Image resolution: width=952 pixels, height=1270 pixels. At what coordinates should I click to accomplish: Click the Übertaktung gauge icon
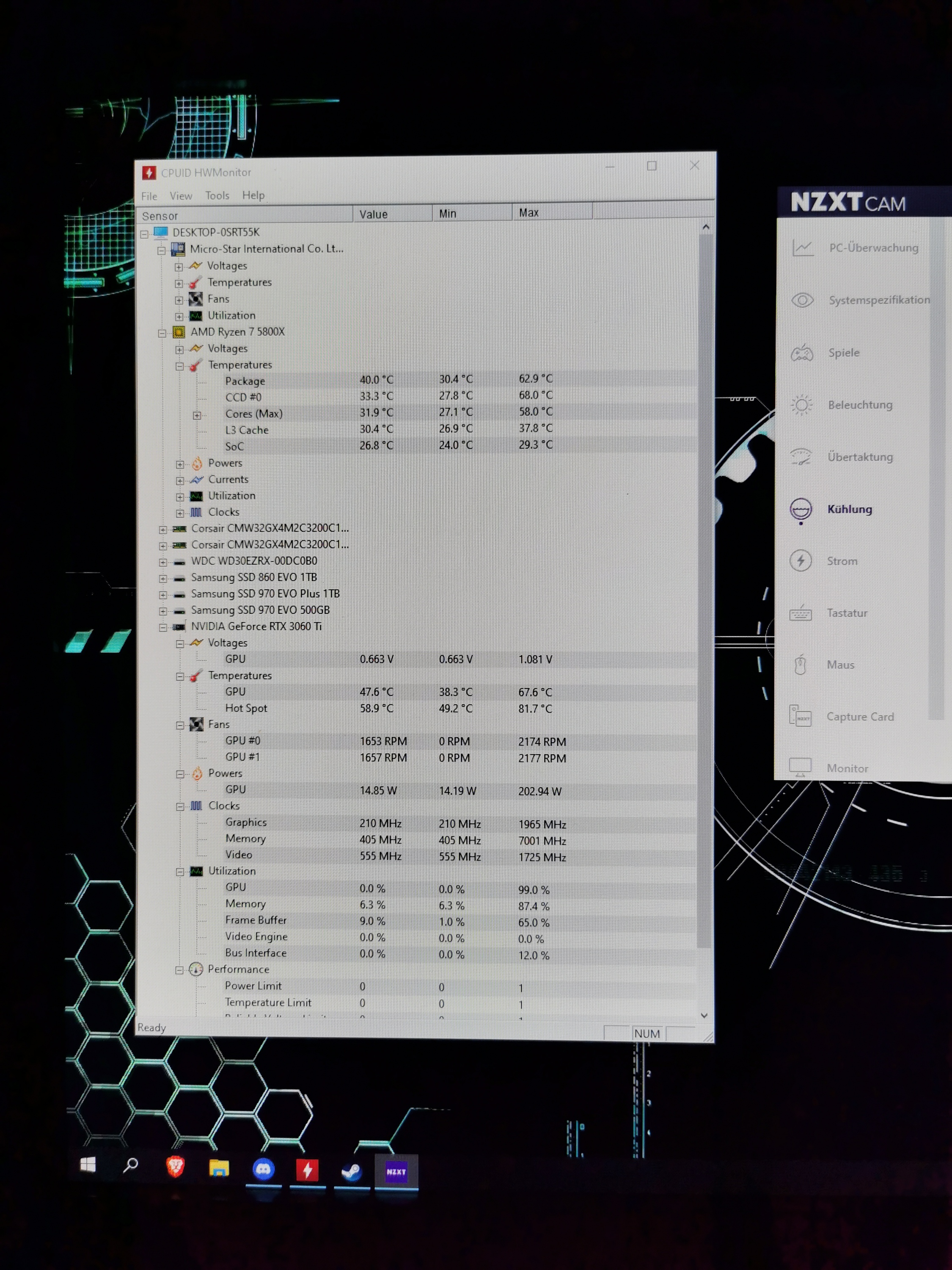pos(801,457)
